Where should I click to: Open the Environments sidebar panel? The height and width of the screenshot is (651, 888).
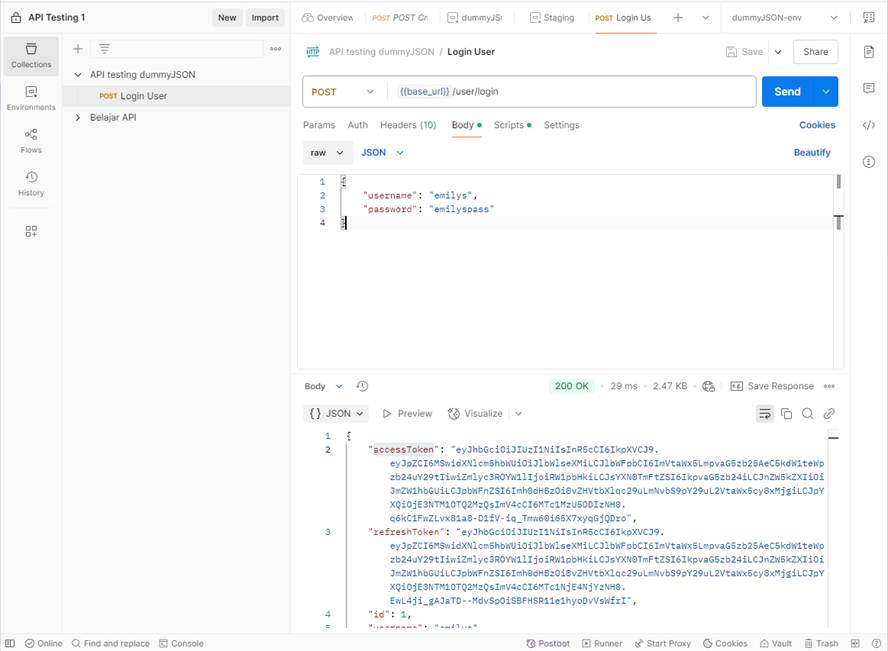[x=31, y=98]
